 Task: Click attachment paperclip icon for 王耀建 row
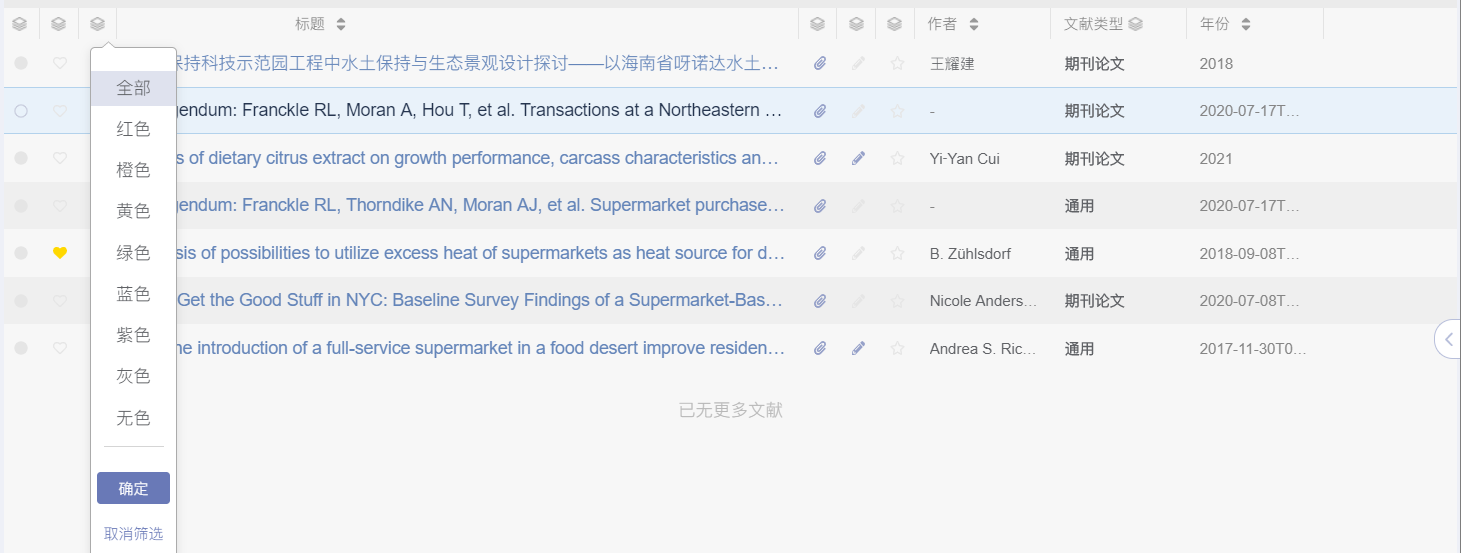(x=820, y=63)
